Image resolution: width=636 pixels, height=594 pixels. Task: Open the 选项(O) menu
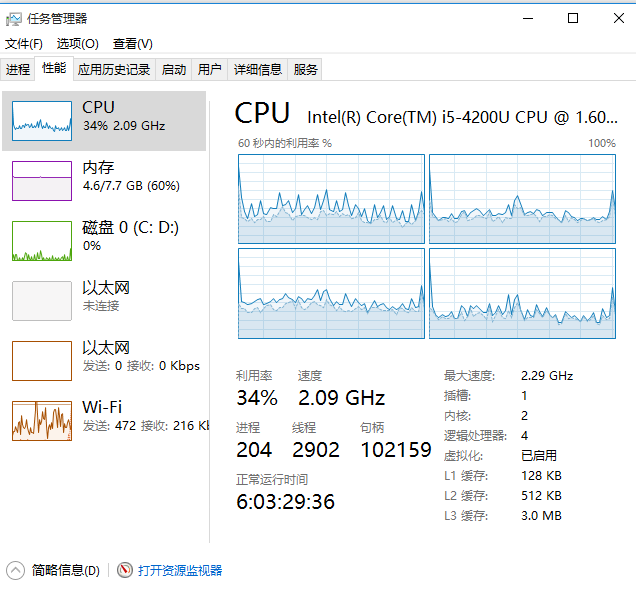click(x=77, y=43)
